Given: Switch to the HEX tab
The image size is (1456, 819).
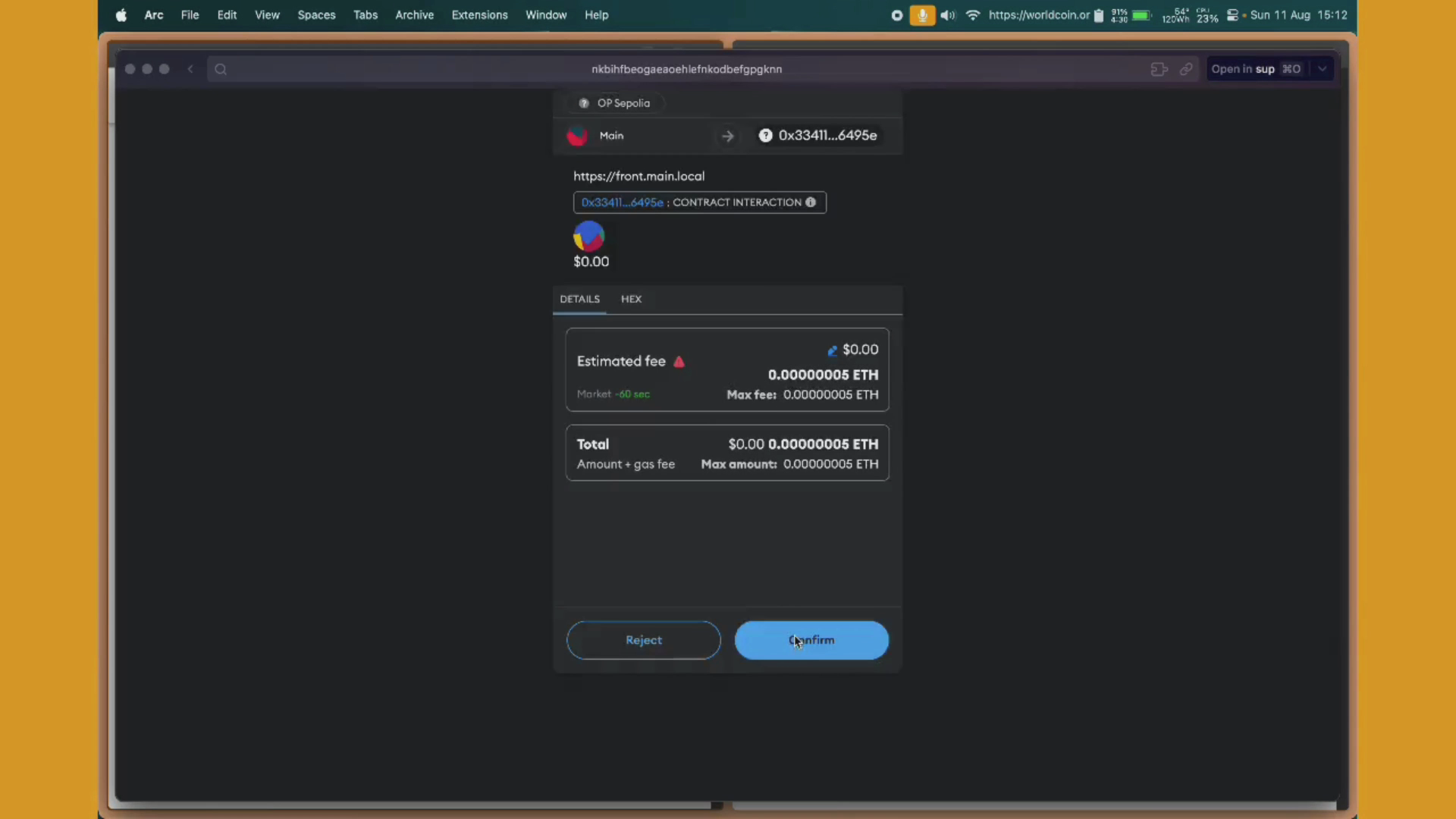Looking at the screenshot, I should (x=631, y=299).
